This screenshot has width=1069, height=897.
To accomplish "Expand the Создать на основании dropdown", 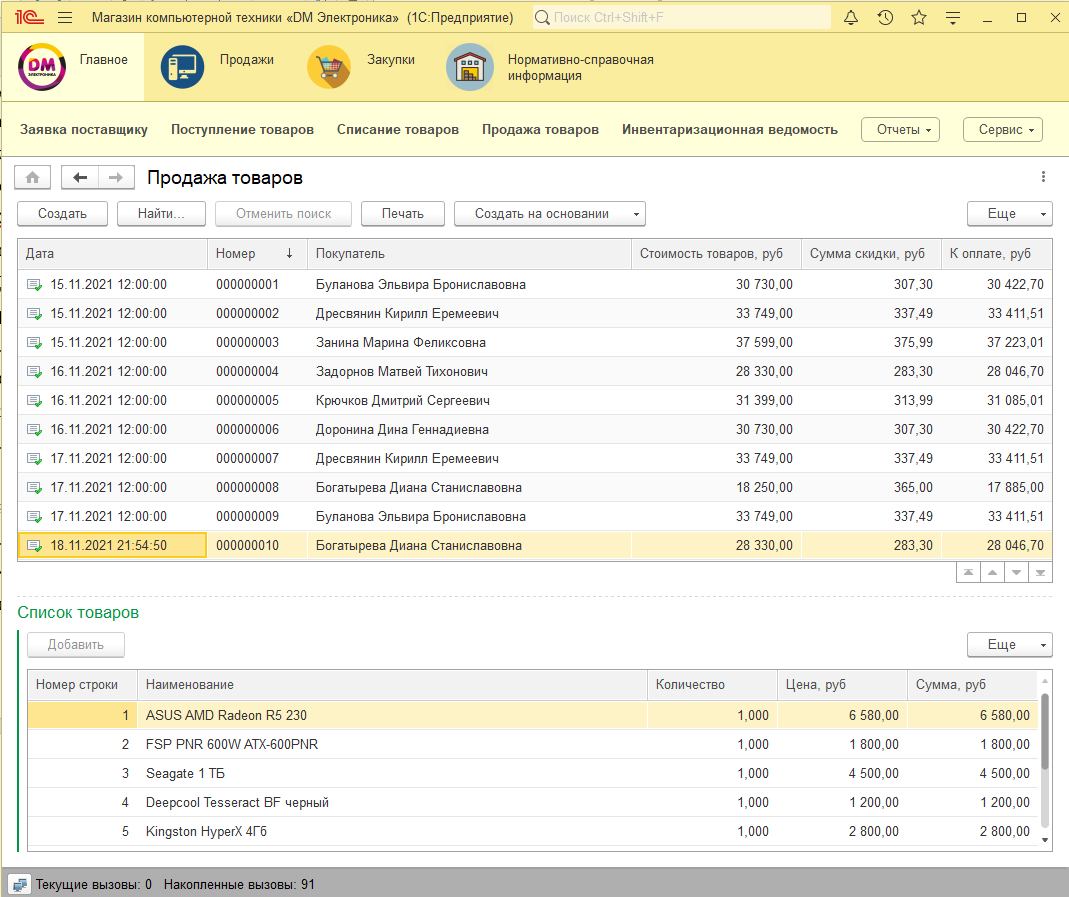I will point(549,213).
